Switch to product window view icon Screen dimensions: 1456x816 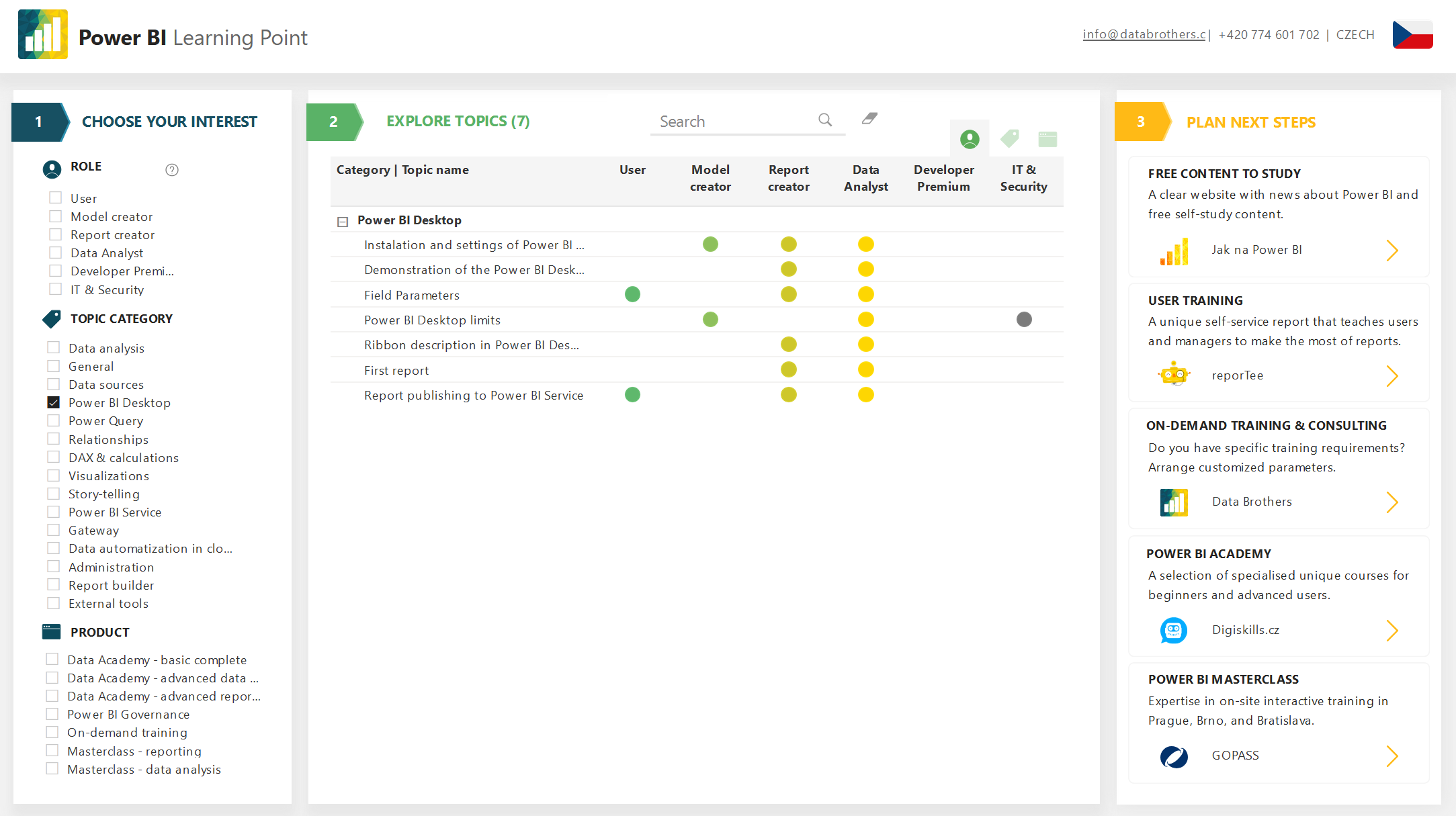click(1047, 139)
